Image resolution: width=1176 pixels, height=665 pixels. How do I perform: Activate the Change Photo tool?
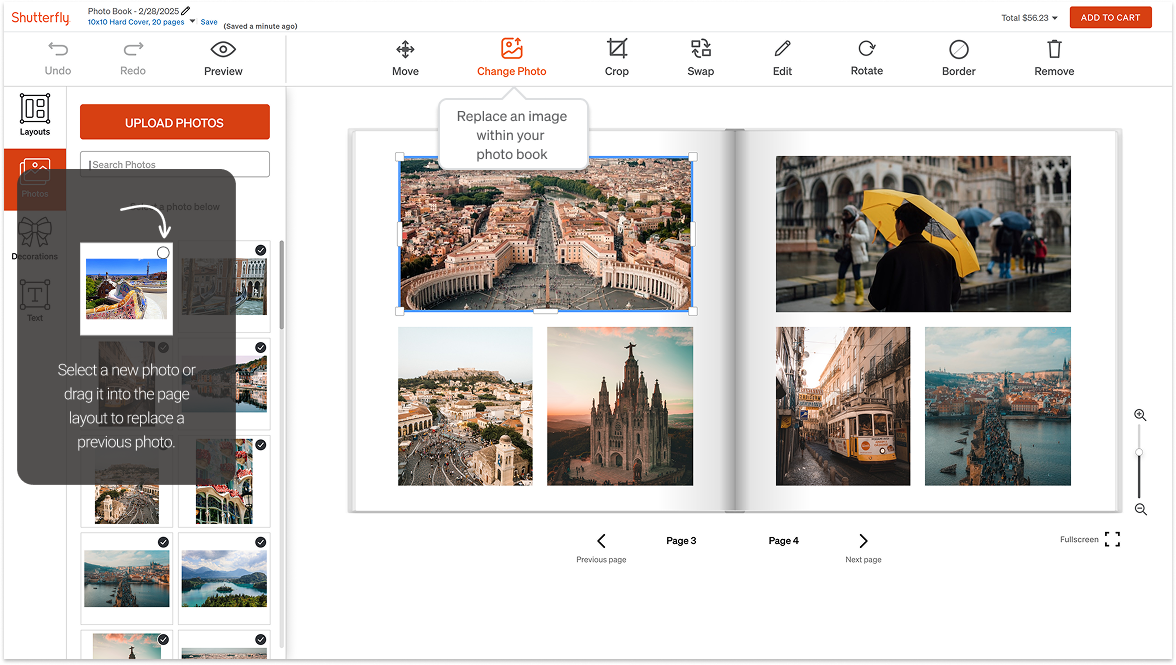pos(512,58)
